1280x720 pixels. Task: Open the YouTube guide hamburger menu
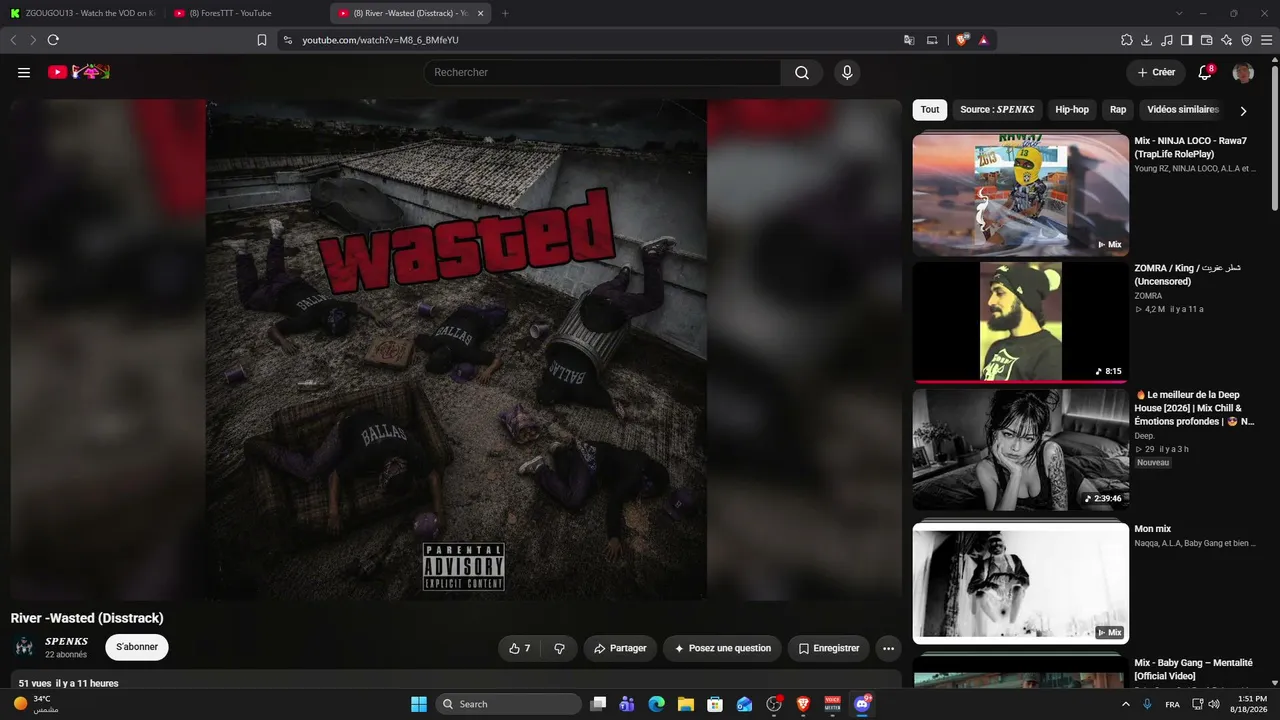(x=24, y=72)
